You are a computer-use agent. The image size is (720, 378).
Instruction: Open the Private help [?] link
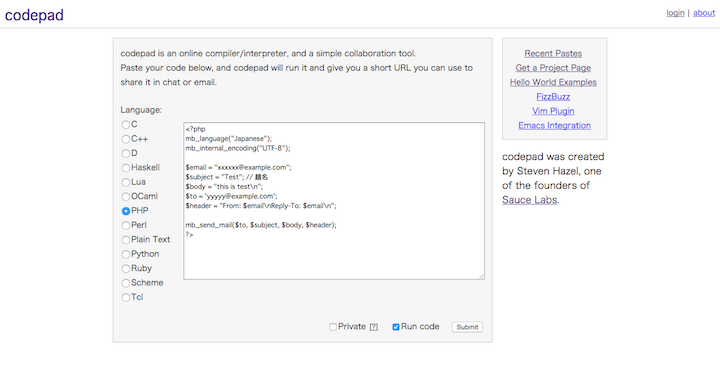point(374,327)
